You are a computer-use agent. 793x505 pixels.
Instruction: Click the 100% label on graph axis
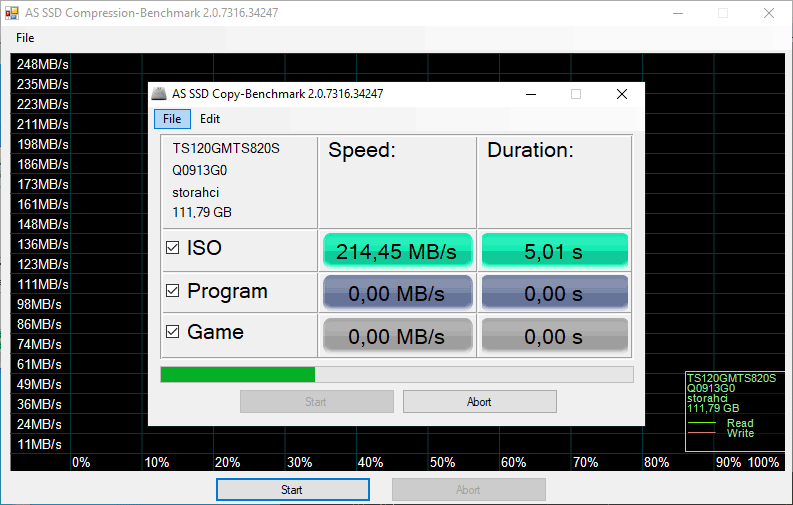[x=763, y=462]
